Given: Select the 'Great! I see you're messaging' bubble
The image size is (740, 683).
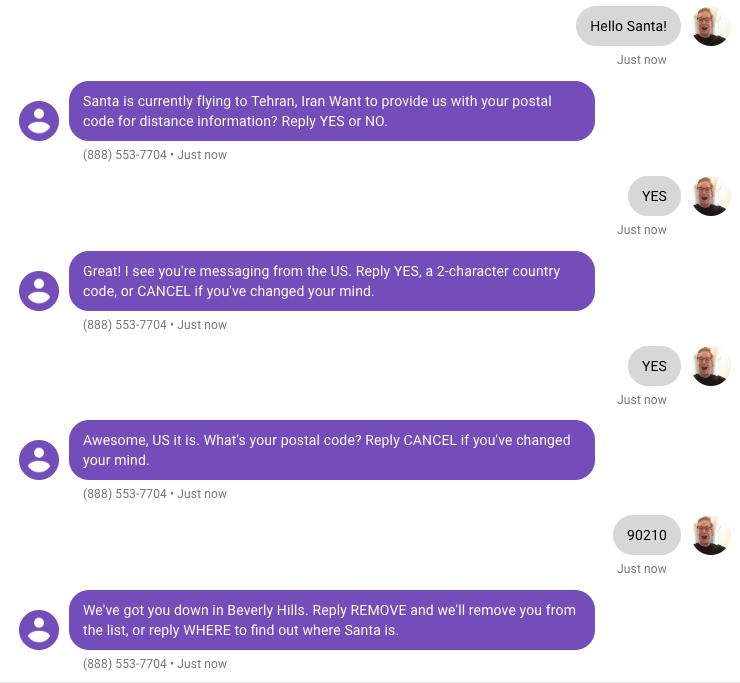Looking at the screenshot, I should [332, 281].
